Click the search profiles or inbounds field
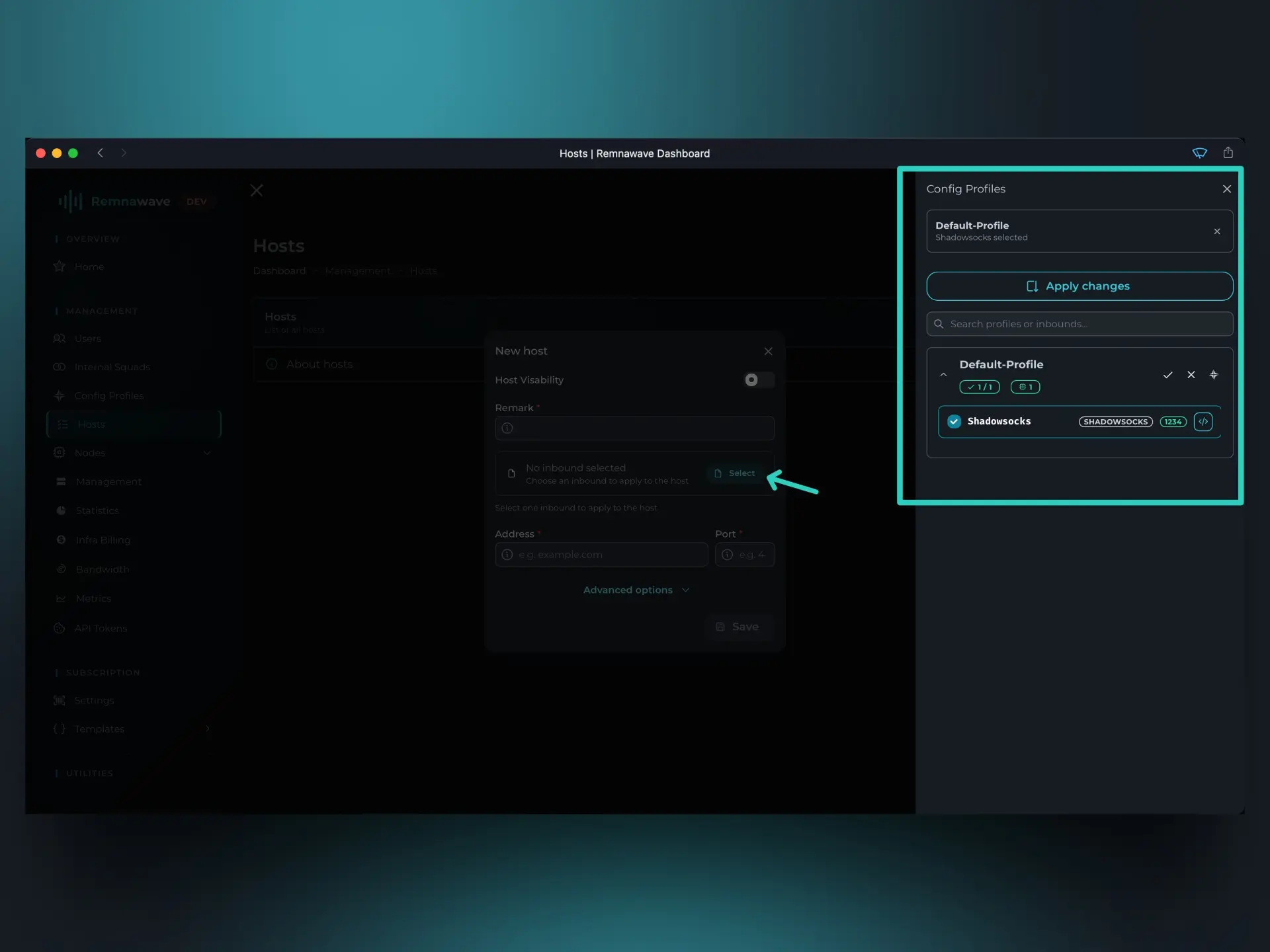The width and height of the screenshot is (1270, 952). (x=1079, y=324)
